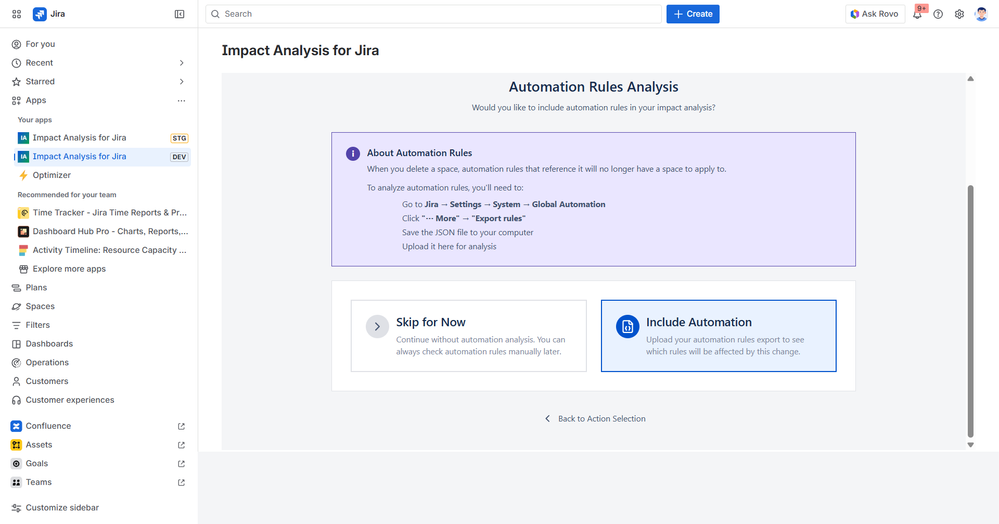Open notifications bell icon
The image size is (999, 524).
click(x=917, y=14)
